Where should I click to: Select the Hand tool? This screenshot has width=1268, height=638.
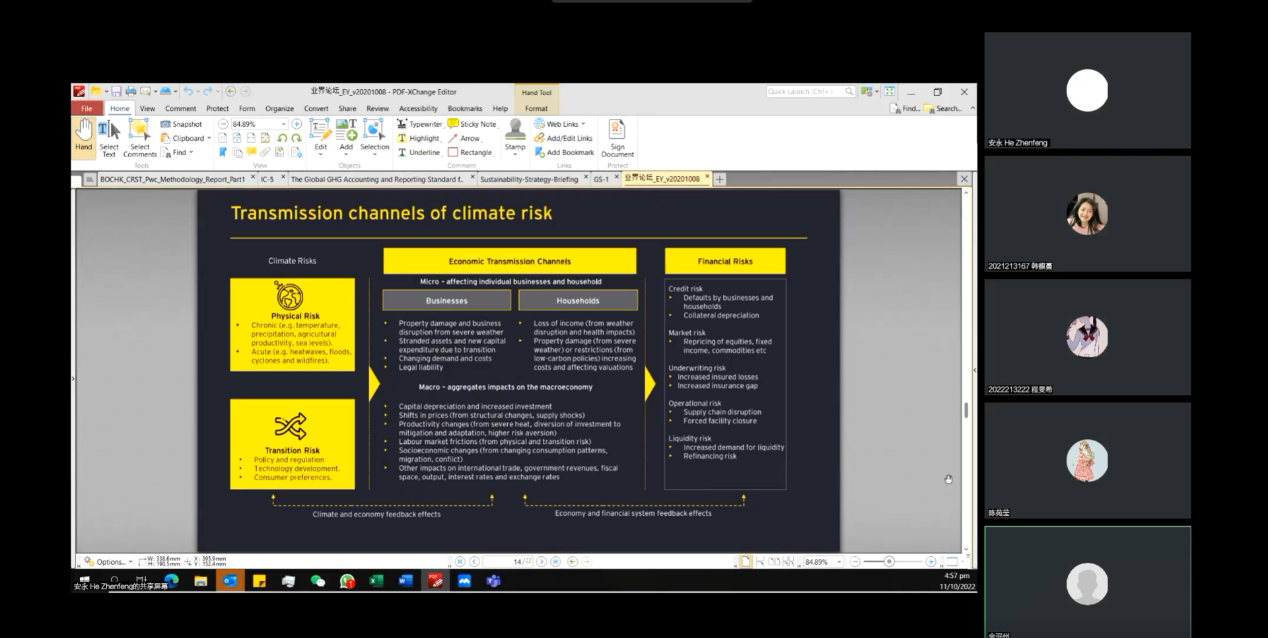tap(84, 135)
